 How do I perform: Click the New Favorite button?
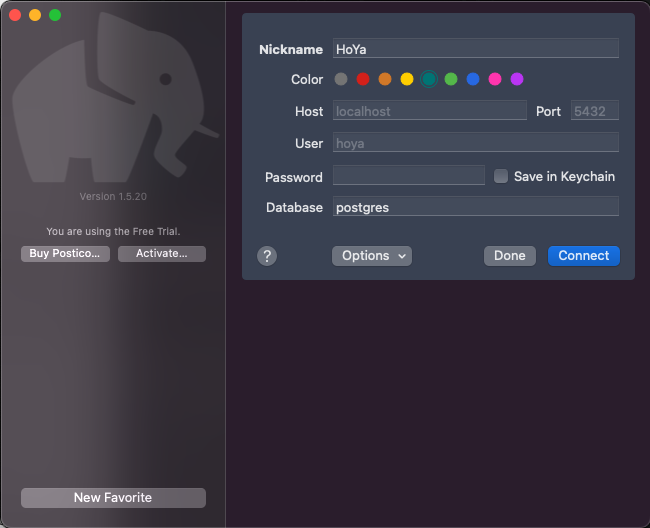tap(113, 497)
